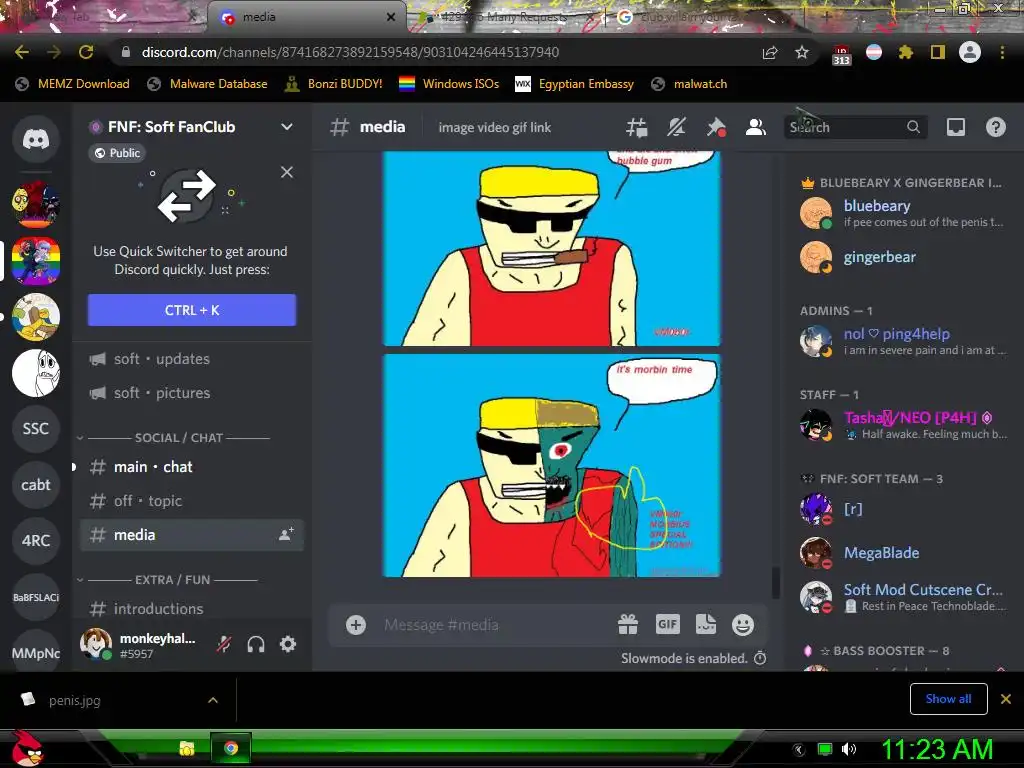Open the off topic channel
Image resolution: width=1024 pixels, height=768 pixels.
click(192, 501)
